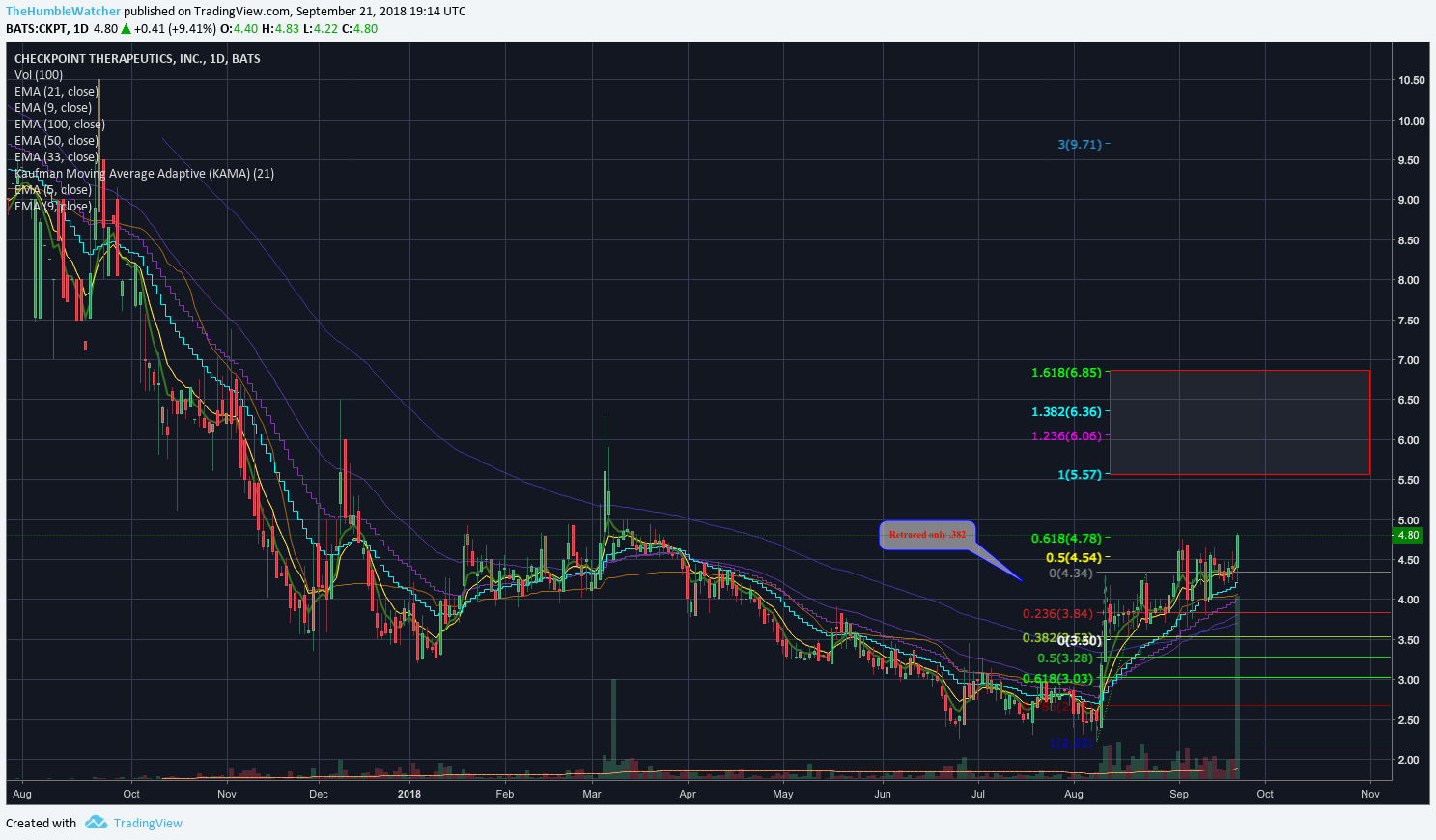Click the 0.5(3.28) retracement label
The width and height of the screenshot is (1436, 840).
pos(1066,658)
